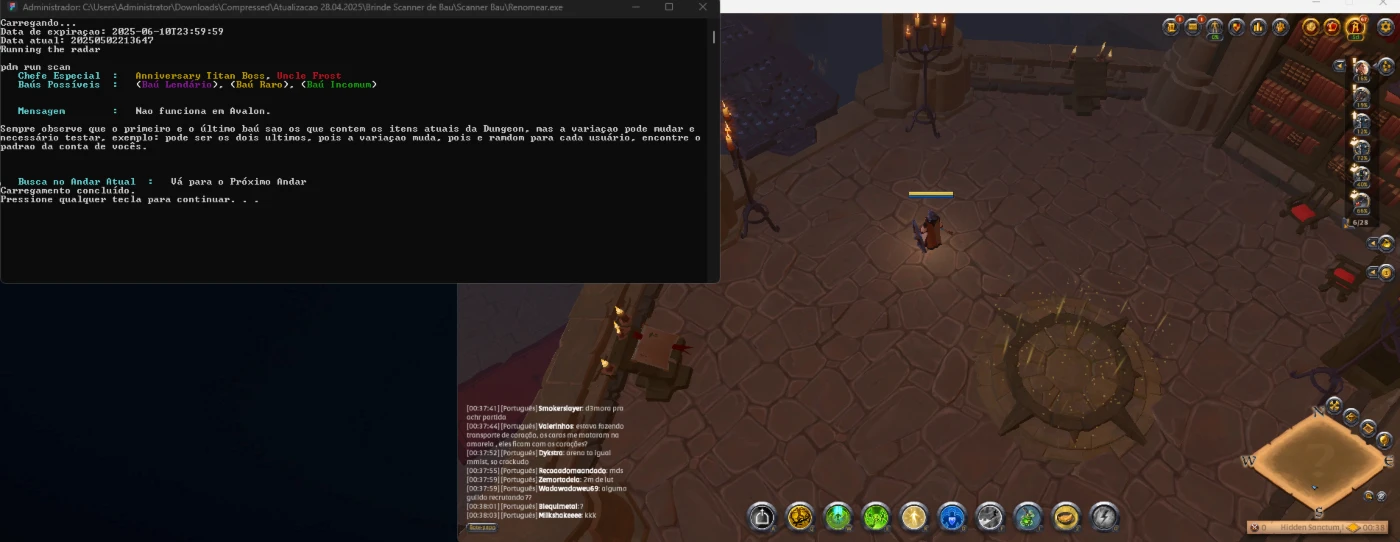Click the "Uncle Frost" red text in the console
1400x542 pixels.
pyautogui.click(x=308, y=76)
